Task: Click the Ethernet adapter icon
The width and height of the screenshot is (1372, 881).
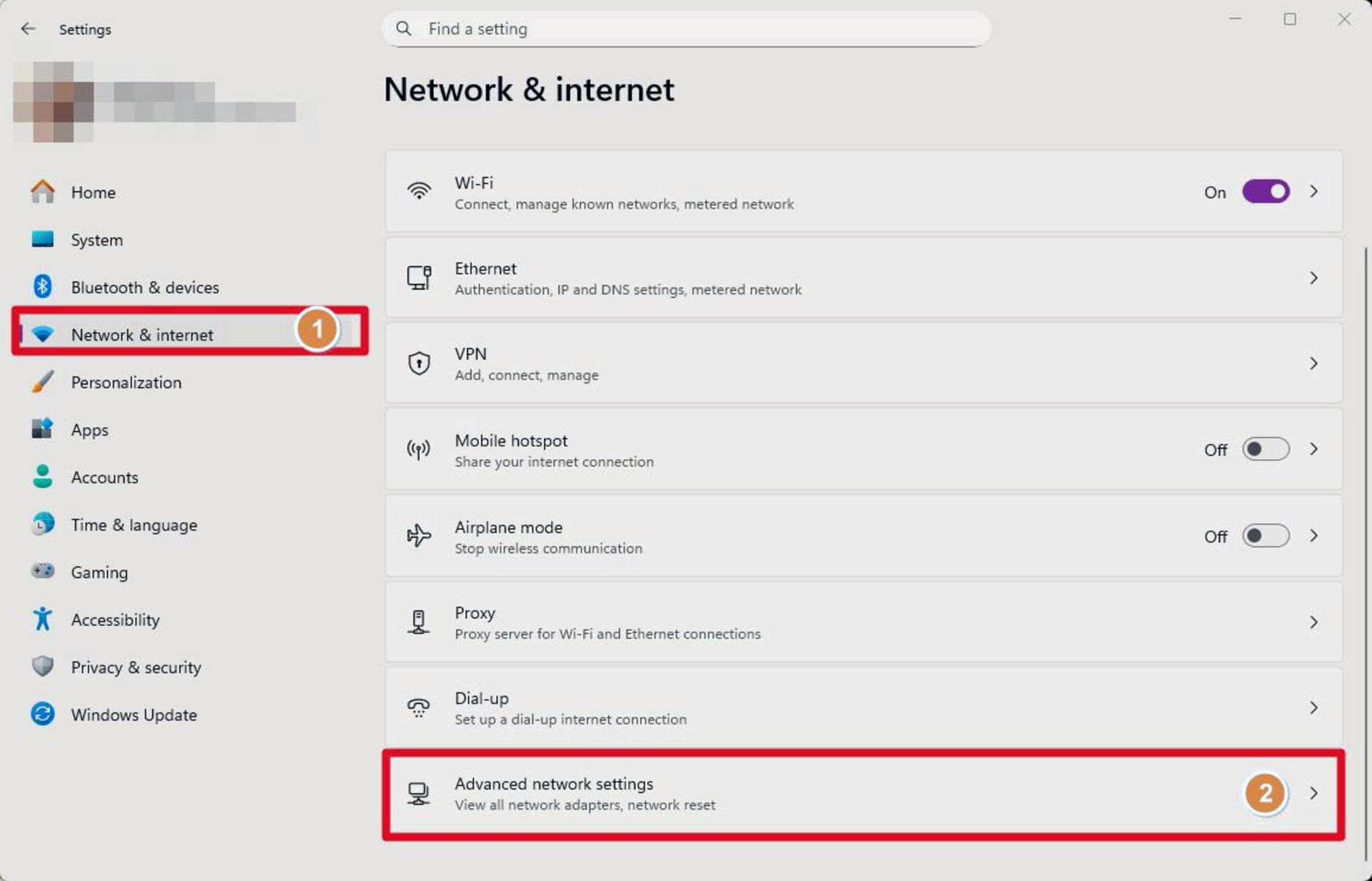Action: point(419,277)
